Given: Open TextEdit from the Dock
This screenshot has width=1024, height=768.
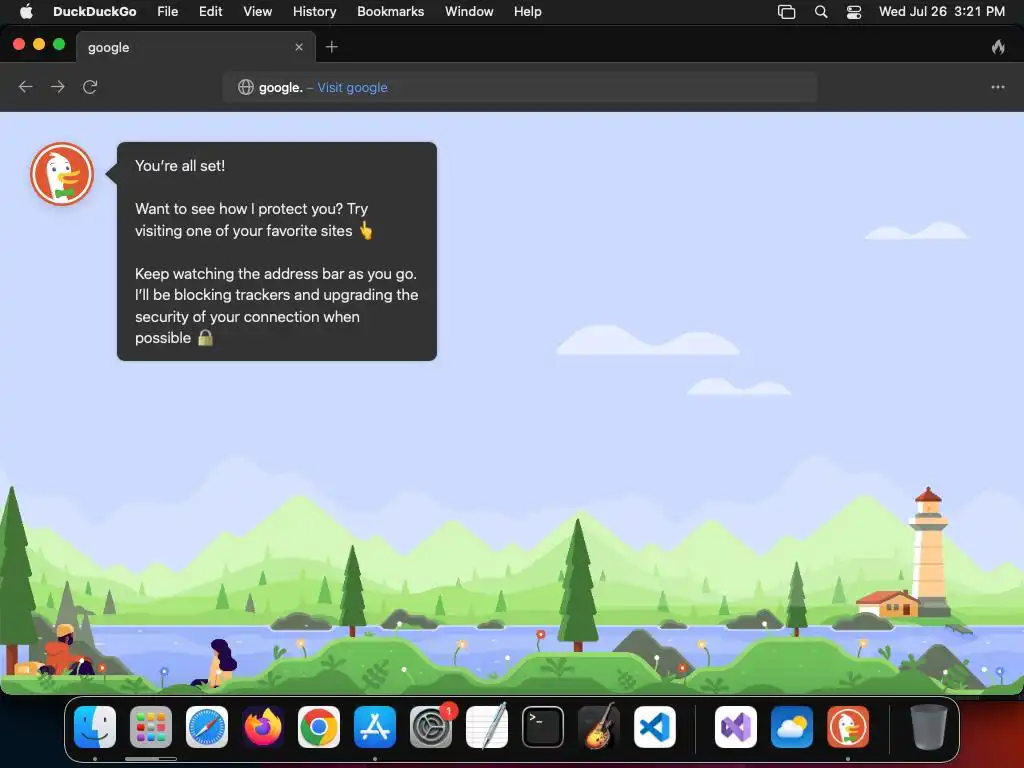Looking at the screenshot, I should coord(487,727).
